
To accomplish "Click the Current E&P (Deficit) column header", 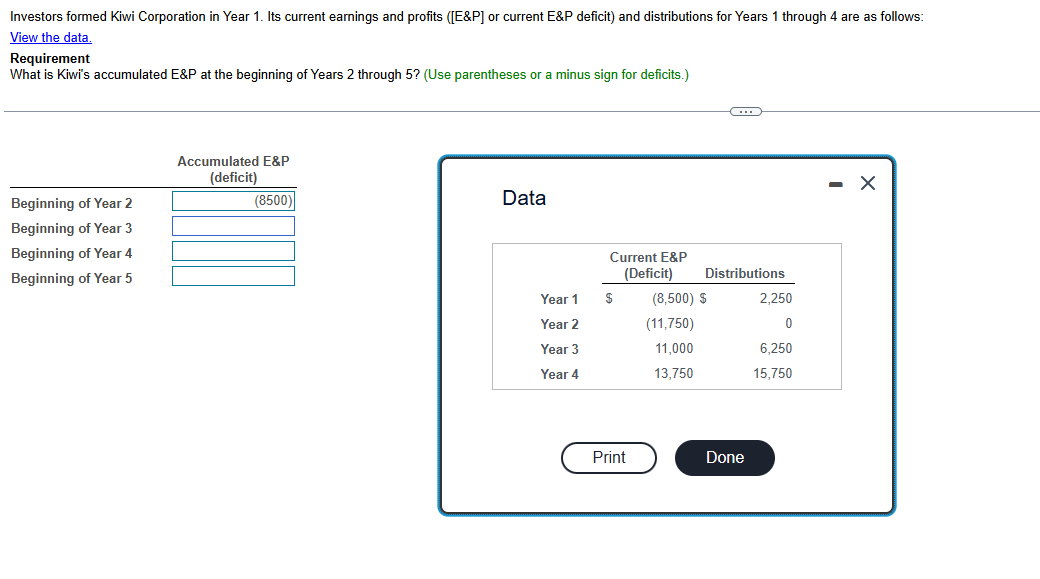I will [x=648, y=265].
